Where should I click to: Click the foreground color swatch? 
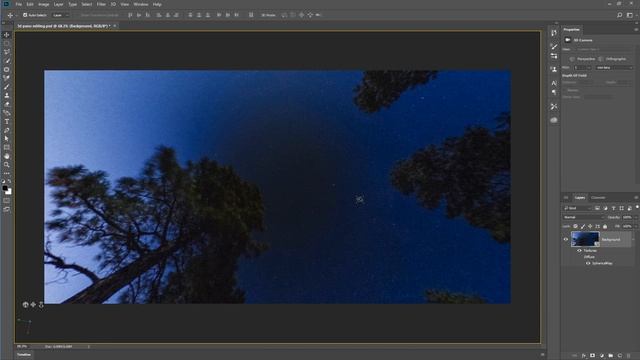5,189
